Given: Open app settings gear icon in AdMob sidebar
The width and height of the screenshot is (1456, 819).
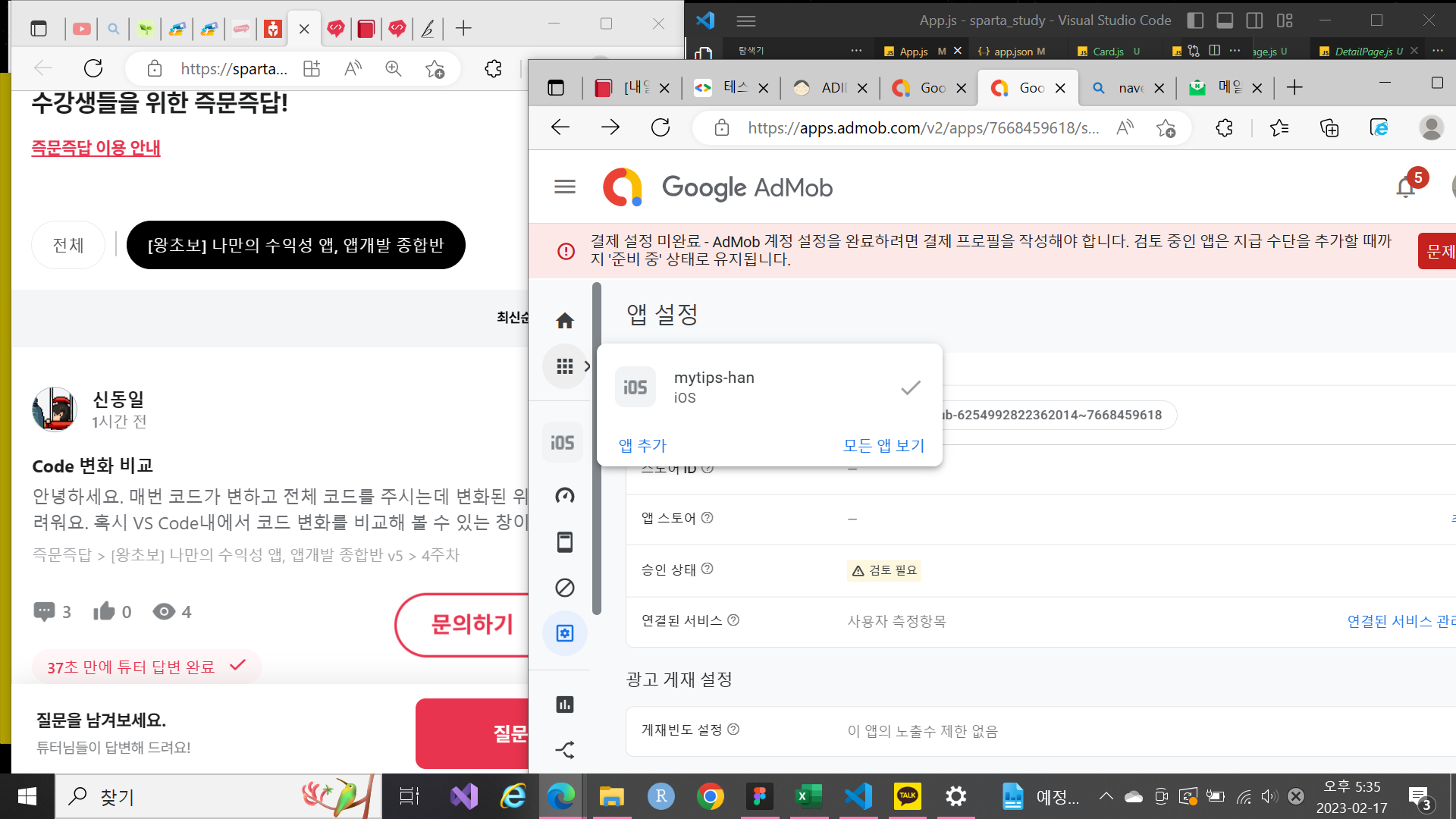Looking at the screenshot, I should coord(564,633).
